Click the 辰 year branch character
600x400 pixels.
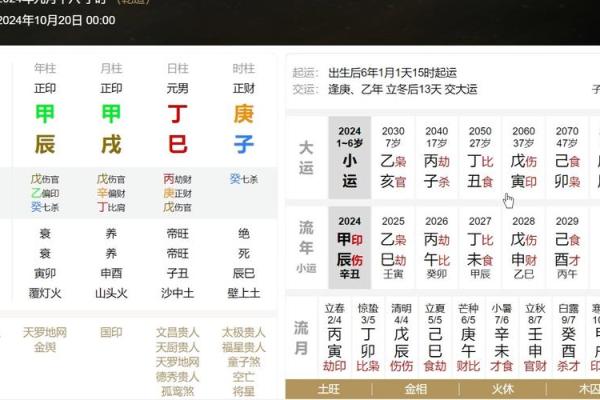click(45, 144)
